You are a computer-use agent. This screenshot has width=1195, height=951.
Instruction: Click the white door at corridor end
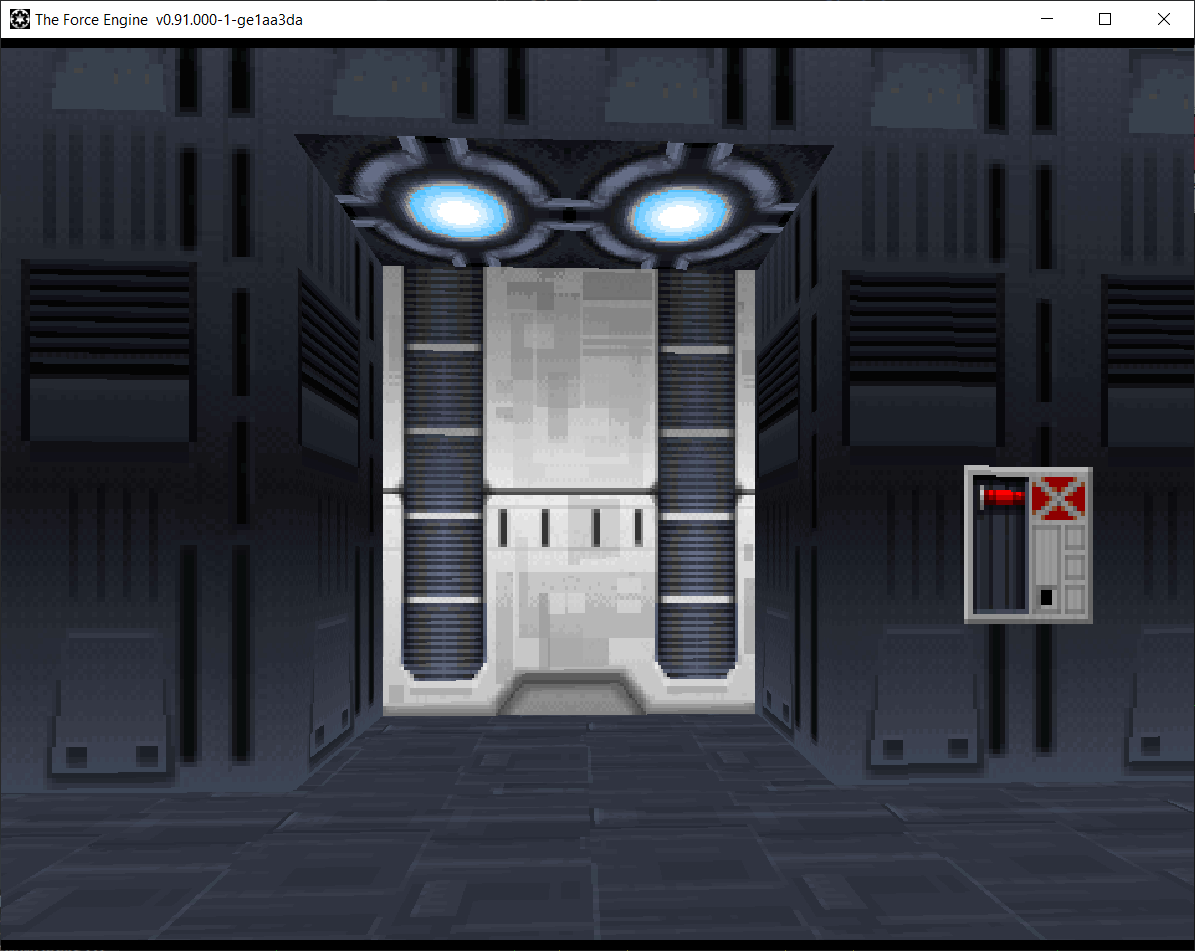coord(569,492)
